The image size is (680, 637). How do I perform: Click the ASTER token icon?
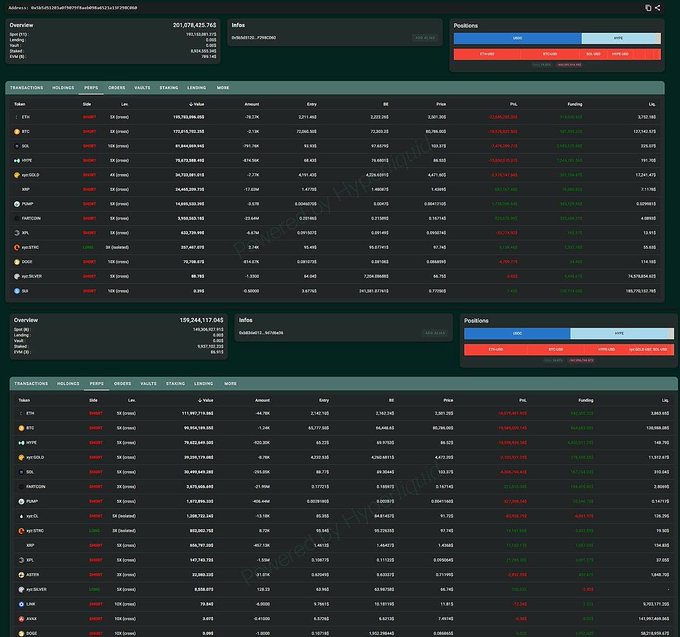(21, 575)
